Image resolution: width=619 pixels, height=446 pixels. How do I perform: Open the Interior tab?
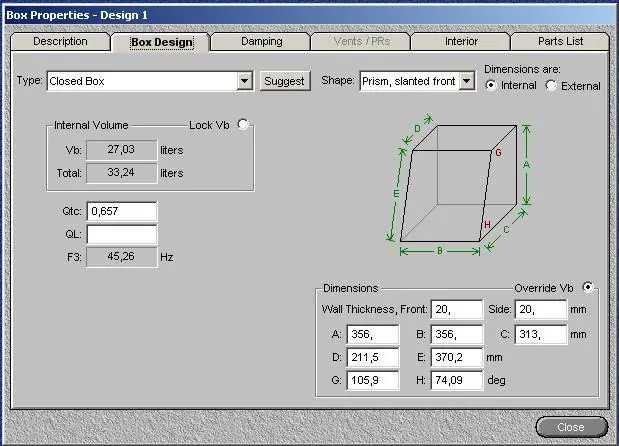pyautogui.click(x=461, y=41)
